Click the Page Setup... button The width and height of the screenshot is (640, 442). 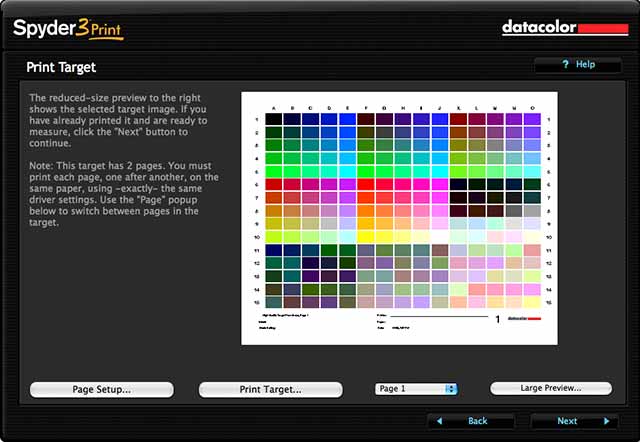point(102,389)
